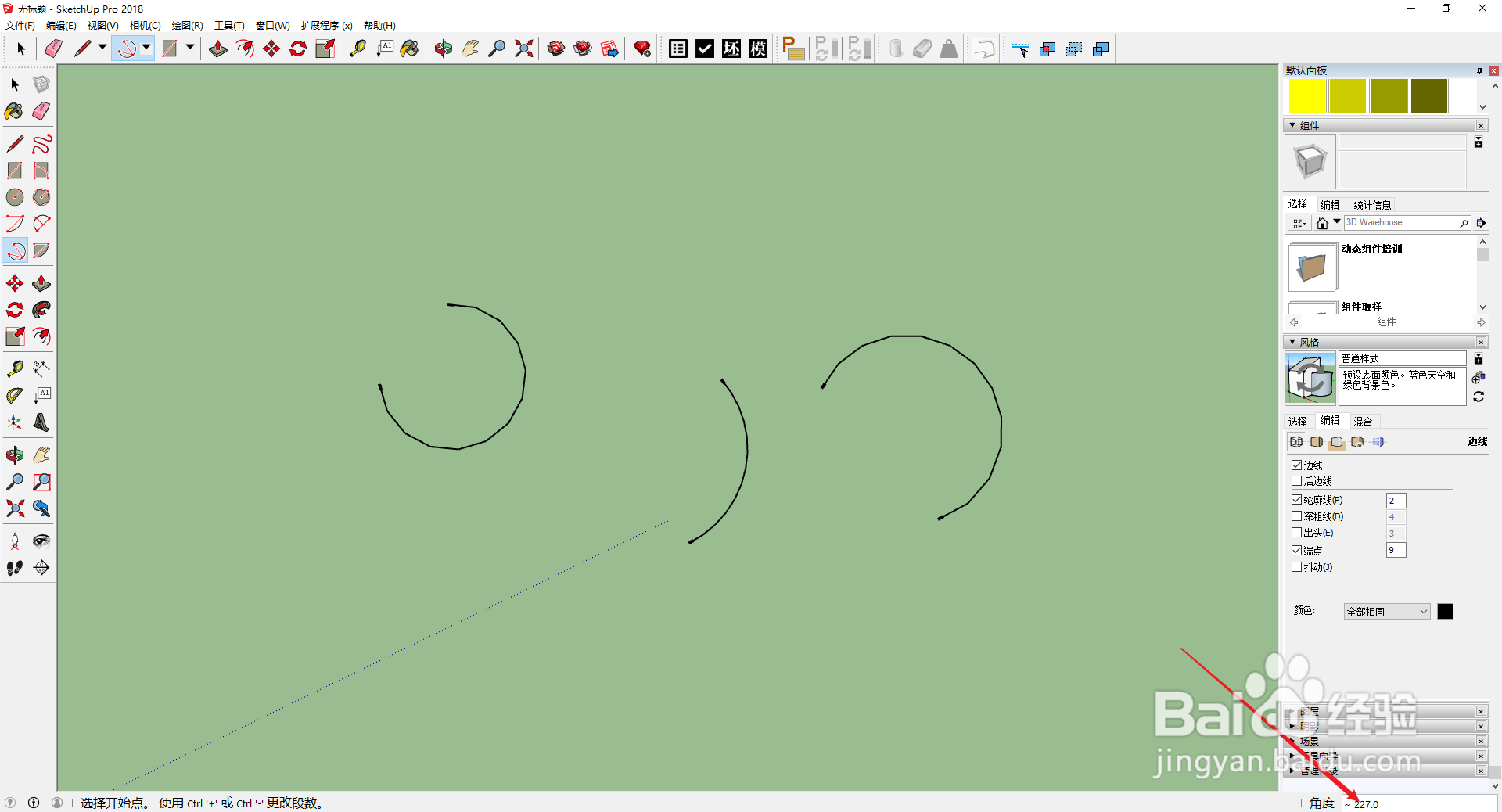
Task: Enable the 抖动(J) Jitter checkbox
Action: (x=1296, y=567)
